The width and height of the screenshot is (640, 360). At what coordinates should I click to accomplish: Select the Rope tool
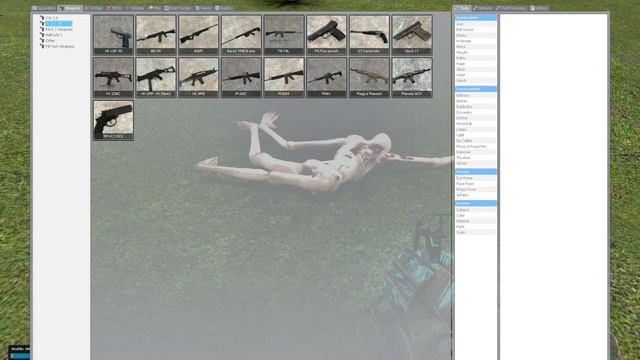click(x=476, y=64)
